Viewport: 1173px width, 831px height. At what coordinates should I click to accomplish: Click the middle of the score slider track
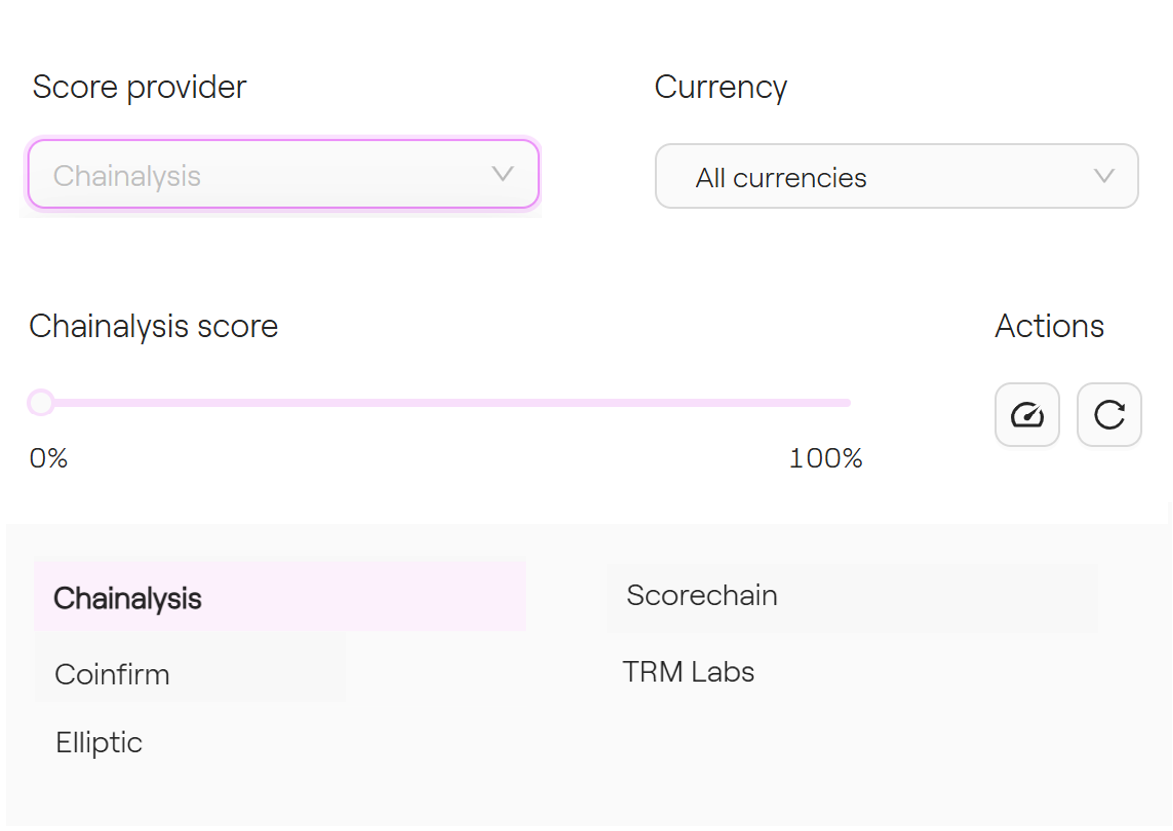(x=446, y=403)
